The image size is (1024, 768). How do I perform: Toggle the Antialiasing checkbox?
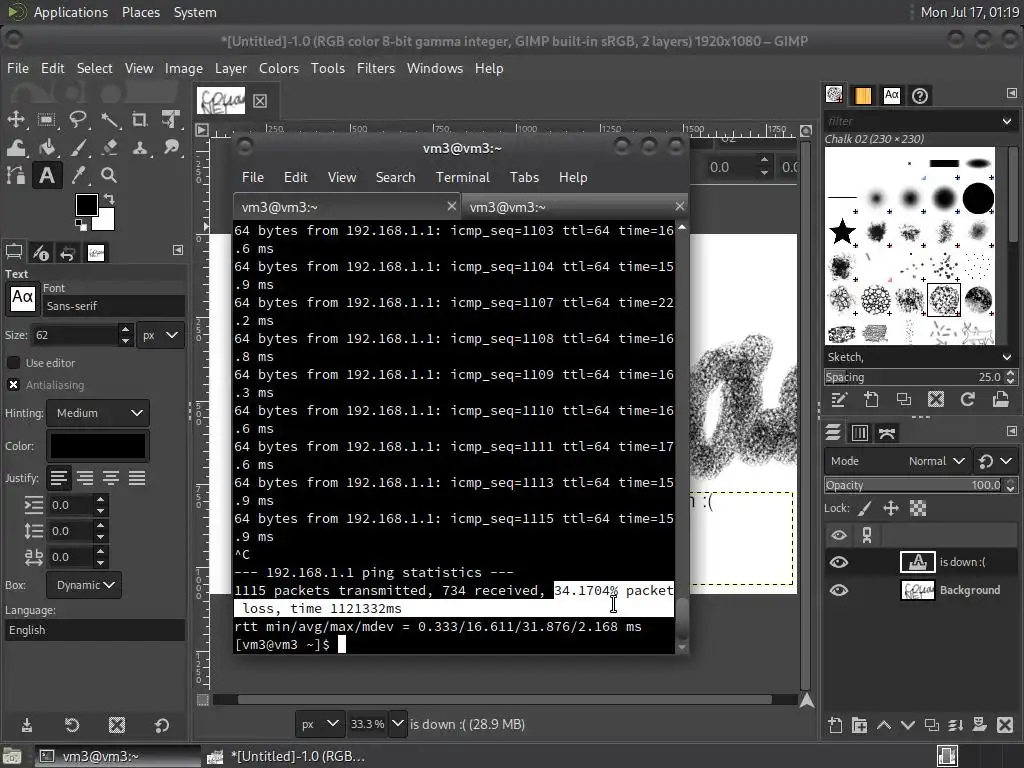[13, 385]
